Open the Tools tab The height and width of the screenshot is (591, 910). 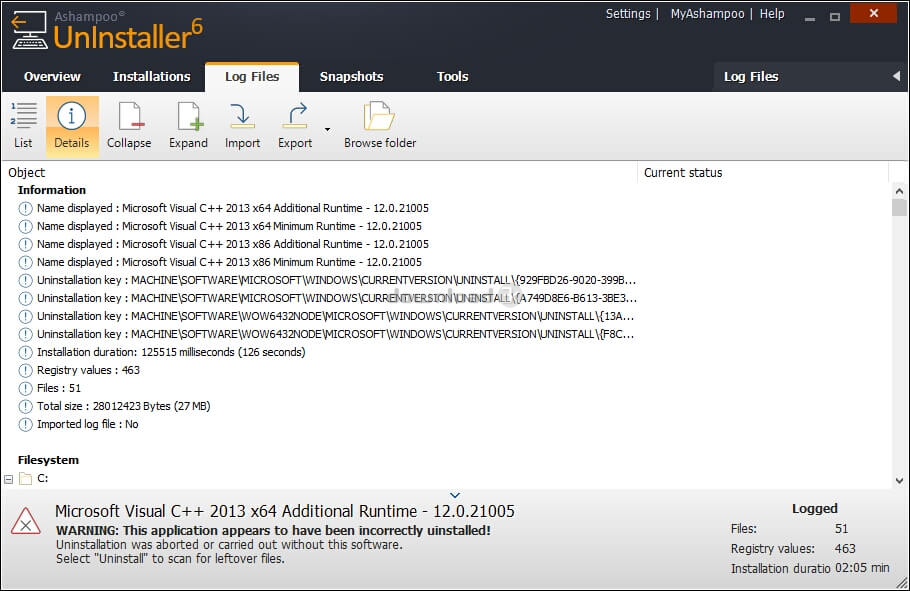[x=453, y=77]
